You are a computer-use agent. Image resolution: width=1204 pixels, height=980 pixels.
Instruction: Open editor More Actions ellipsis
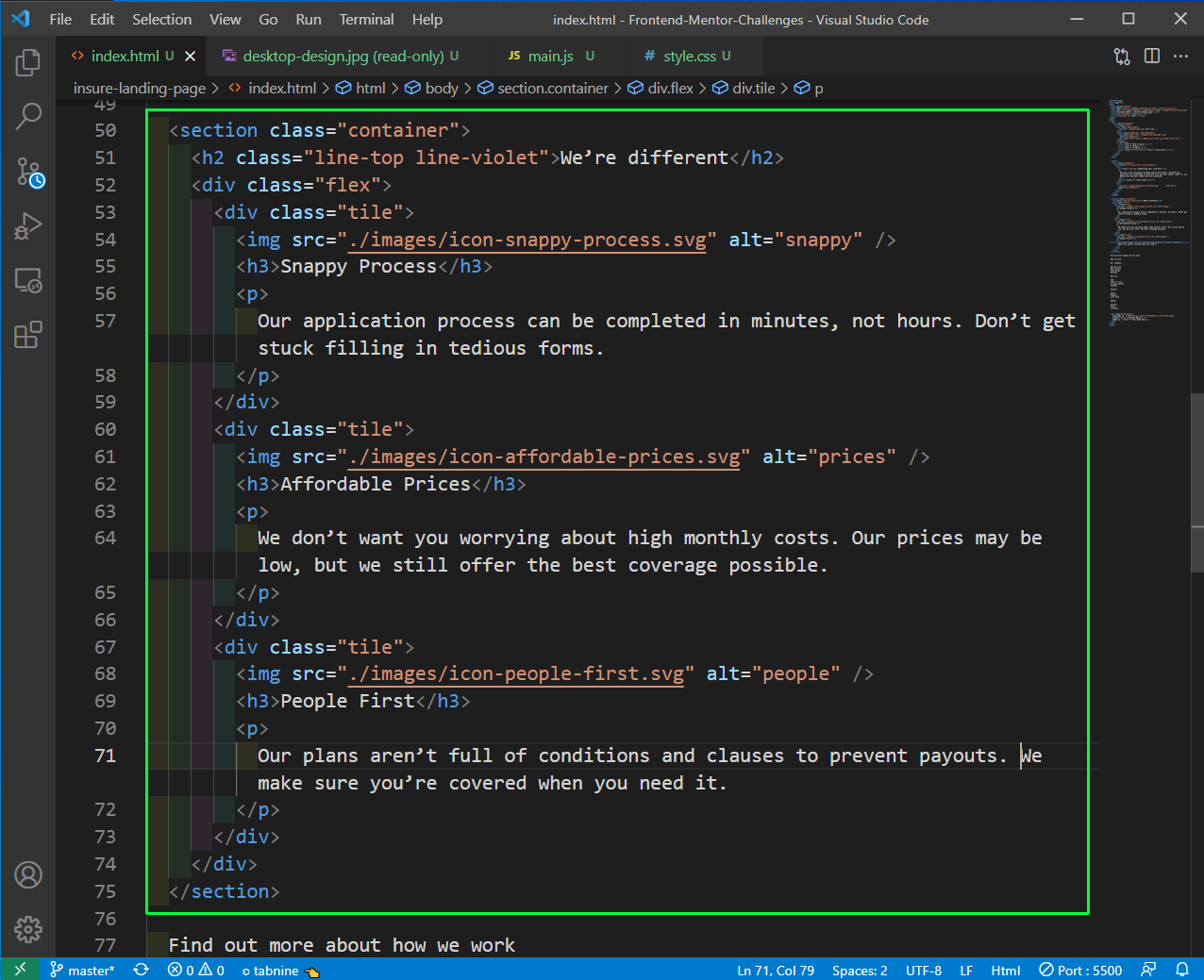click(1181, 57)
